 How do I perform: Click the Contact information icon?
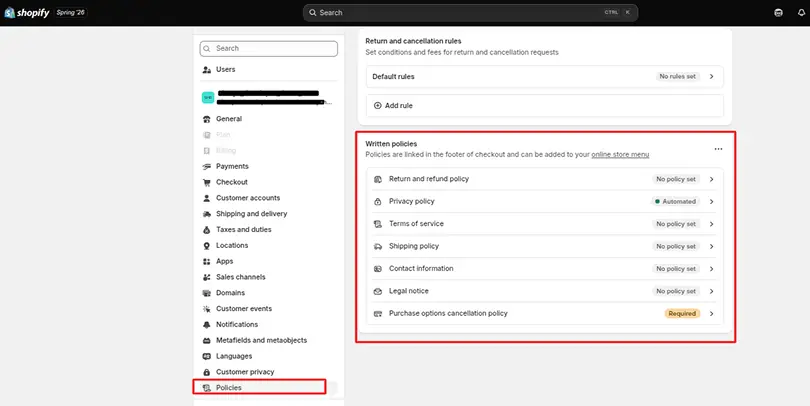point(378,269)
